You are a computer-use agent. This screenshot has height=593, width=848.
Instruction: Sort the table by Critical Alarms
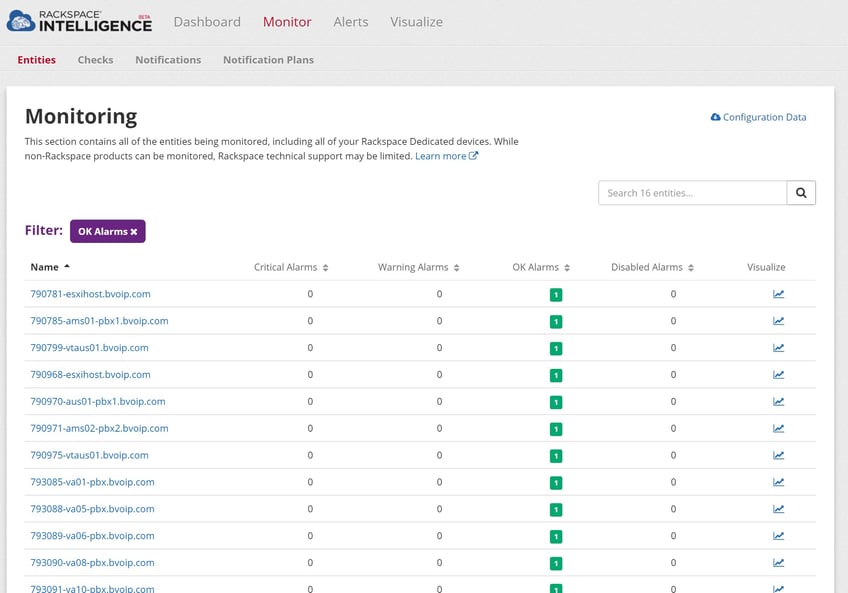pos(291,267)
